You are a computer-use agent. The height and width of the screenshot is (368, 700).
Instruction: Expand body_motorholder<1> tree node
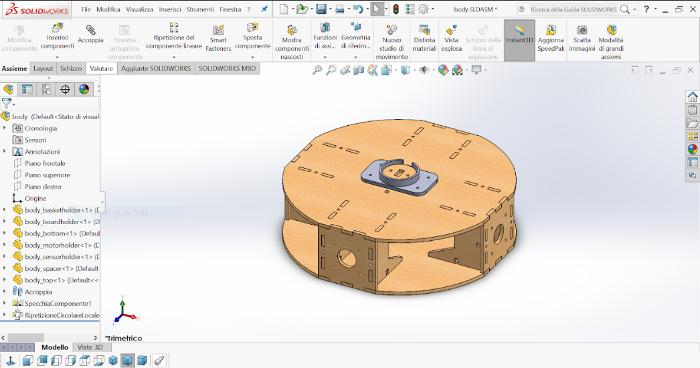click(x=4, y=245)
